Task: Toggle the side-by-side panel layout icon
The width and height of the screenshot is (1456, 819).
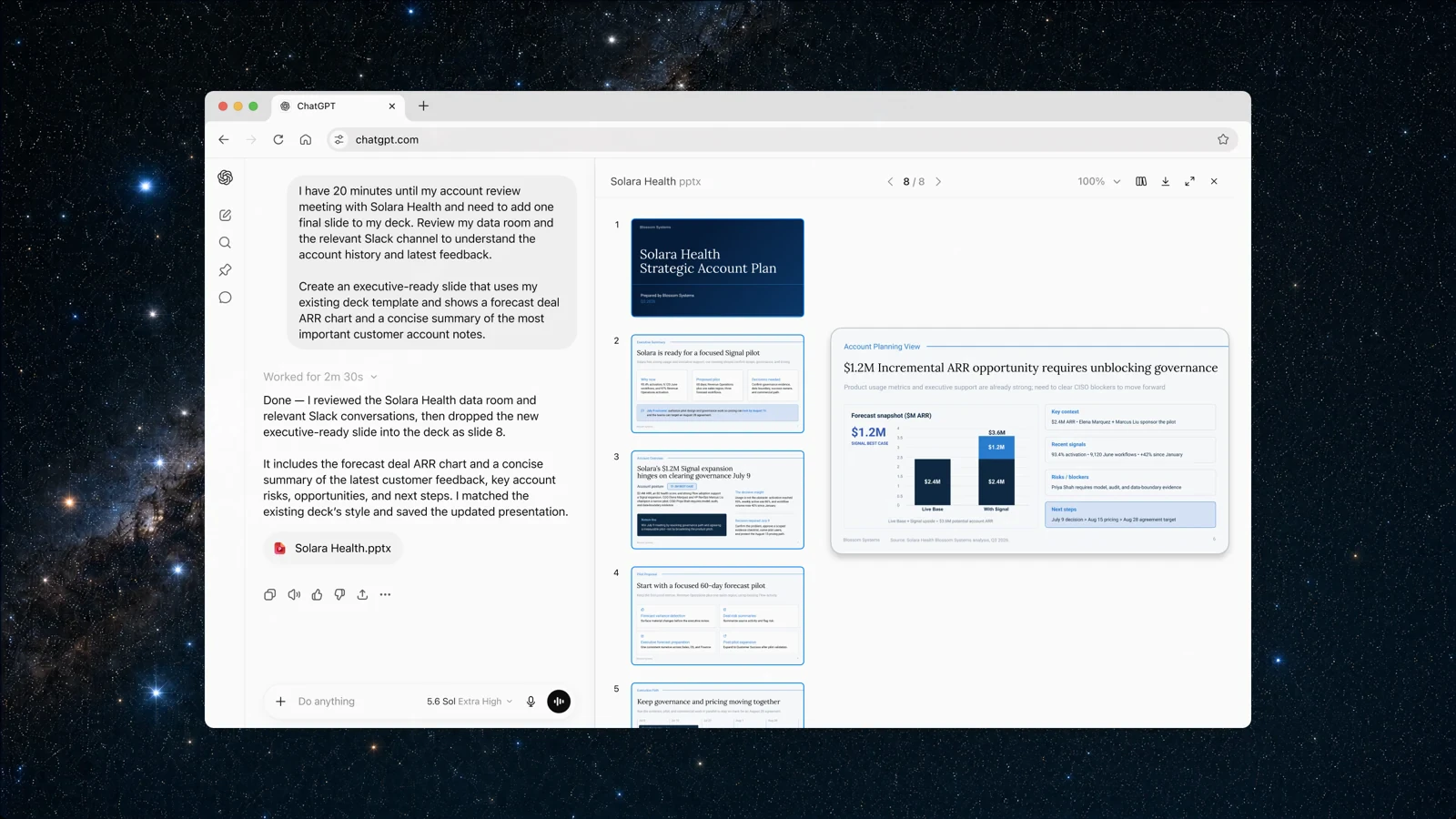Action: tap(1141, 182)
